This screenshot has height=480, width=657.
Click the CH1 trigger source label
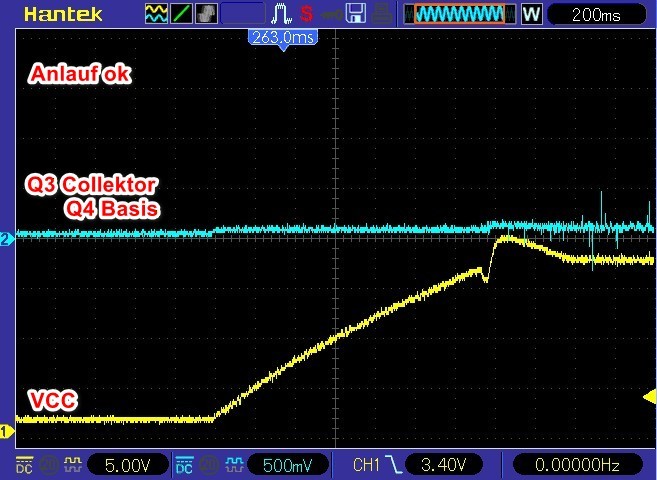point(365,464)
